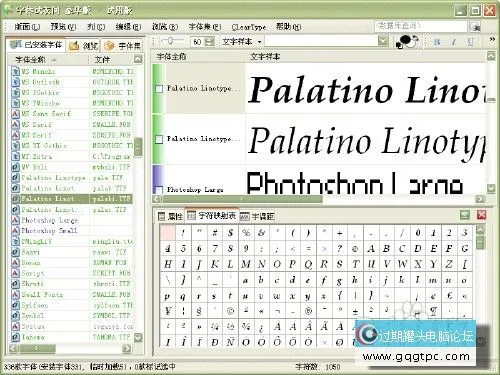Toggle the Italic (I) toolbar icon
The height and width of the screenshot is (375, 500).
454,42
